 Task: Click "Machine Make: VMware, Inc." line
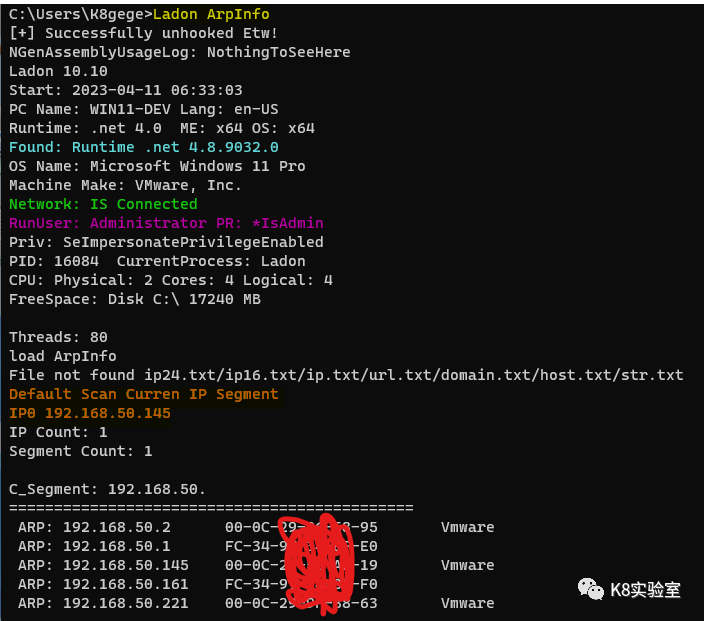point(126,185)
